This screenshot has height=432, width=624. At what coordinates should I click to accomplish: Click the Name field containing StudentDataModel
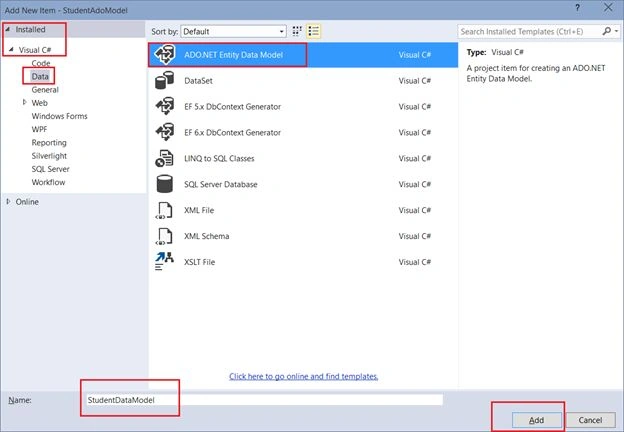[x=264, y=400]
